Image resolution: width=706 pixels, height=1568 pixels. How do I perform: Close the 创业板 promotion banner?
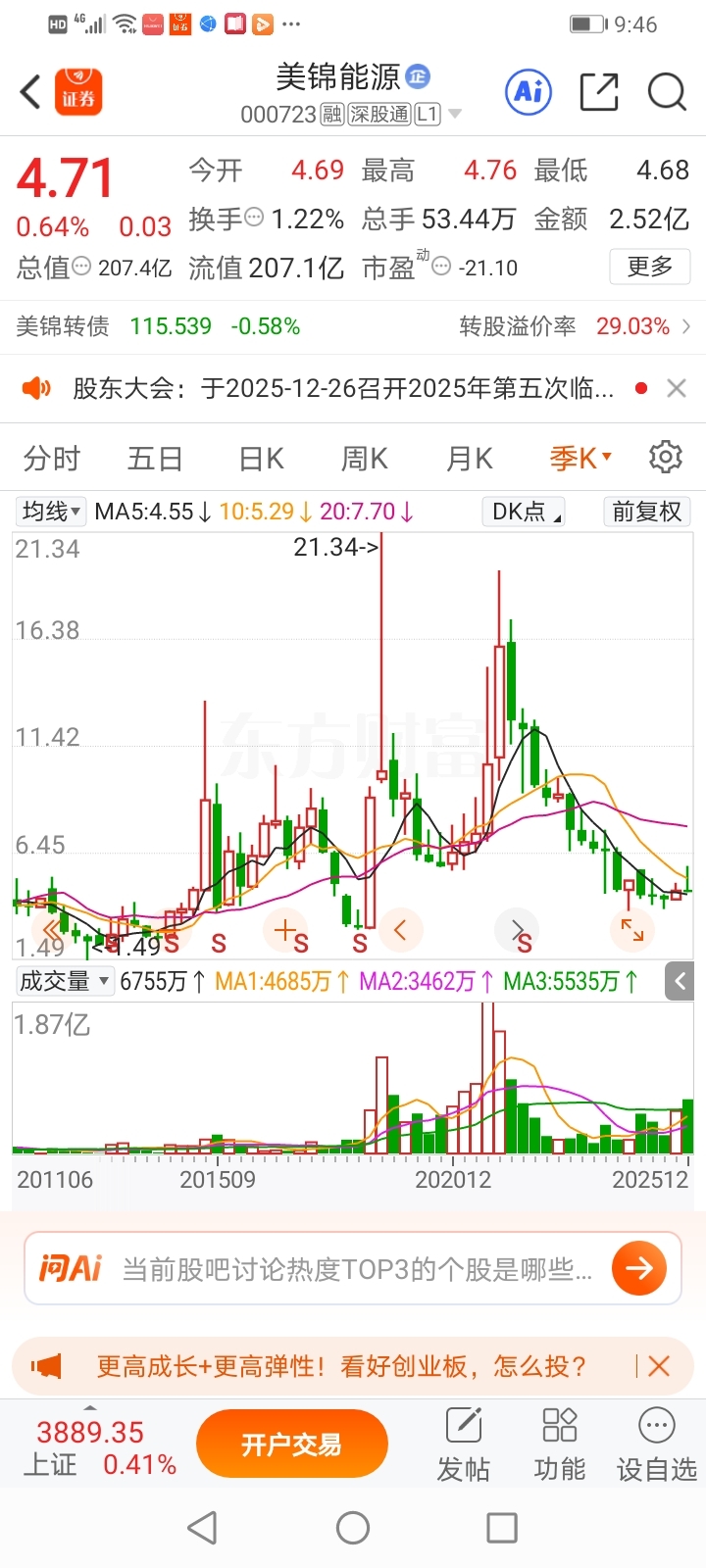pyautogui.click(x=659, y=1366)
